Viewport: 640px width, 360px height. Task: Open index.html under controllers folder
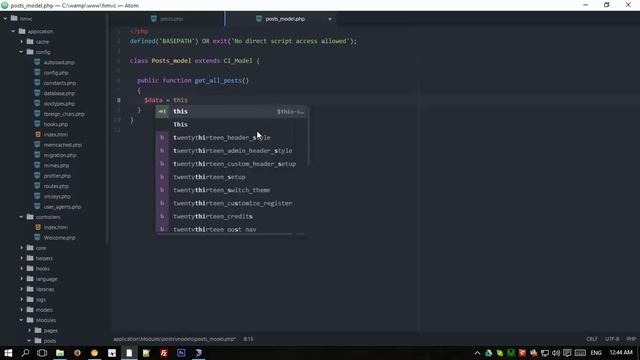pos(56,227)
